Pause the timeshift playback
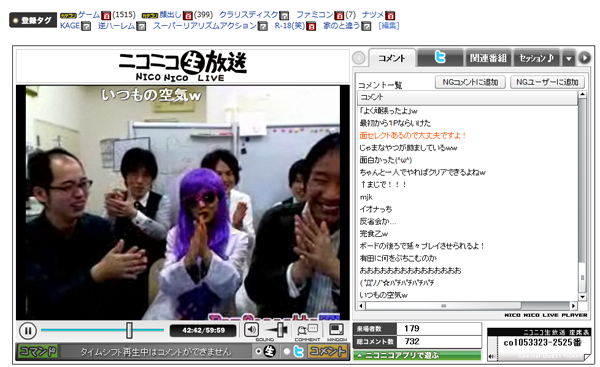 coord(28,331)
